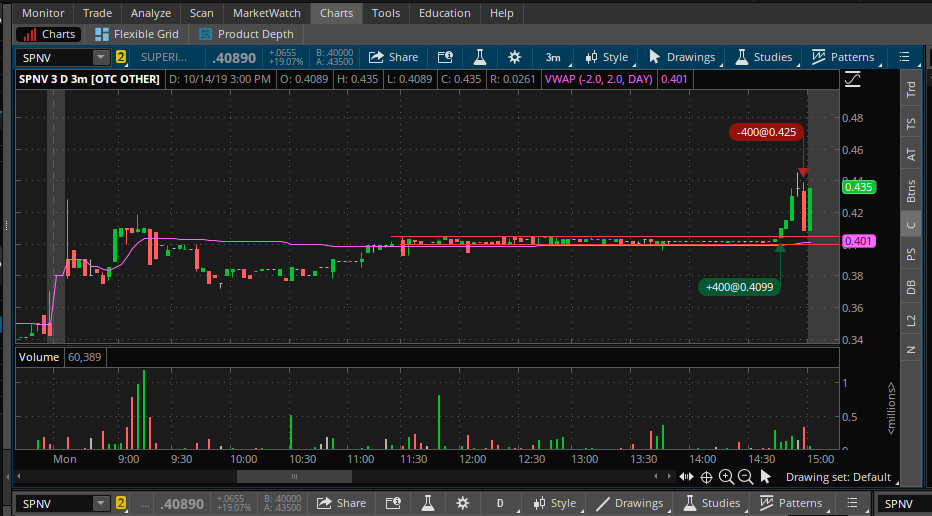Click the zoom out magnifier icon
932x516 pixels.
pos(745,477)
